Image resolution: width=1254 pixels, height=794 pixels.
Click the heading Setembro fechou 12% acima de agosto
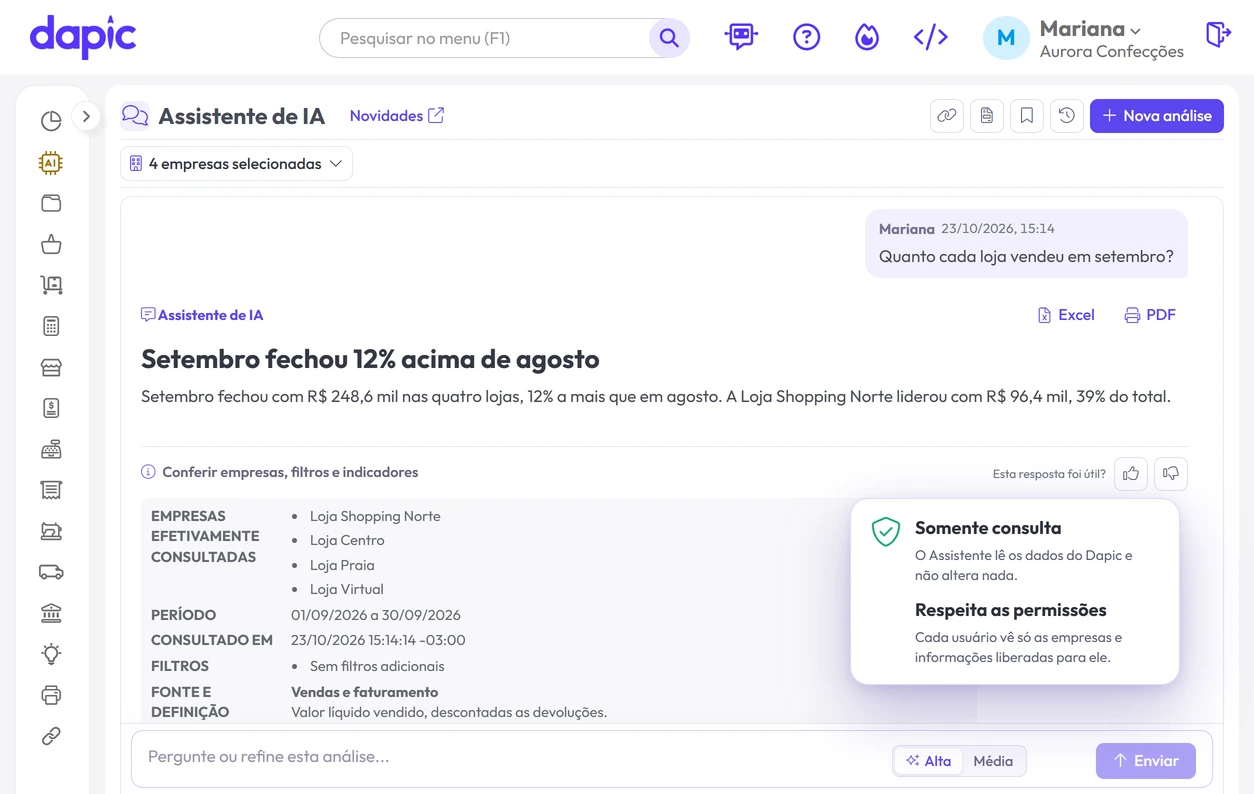370,358
